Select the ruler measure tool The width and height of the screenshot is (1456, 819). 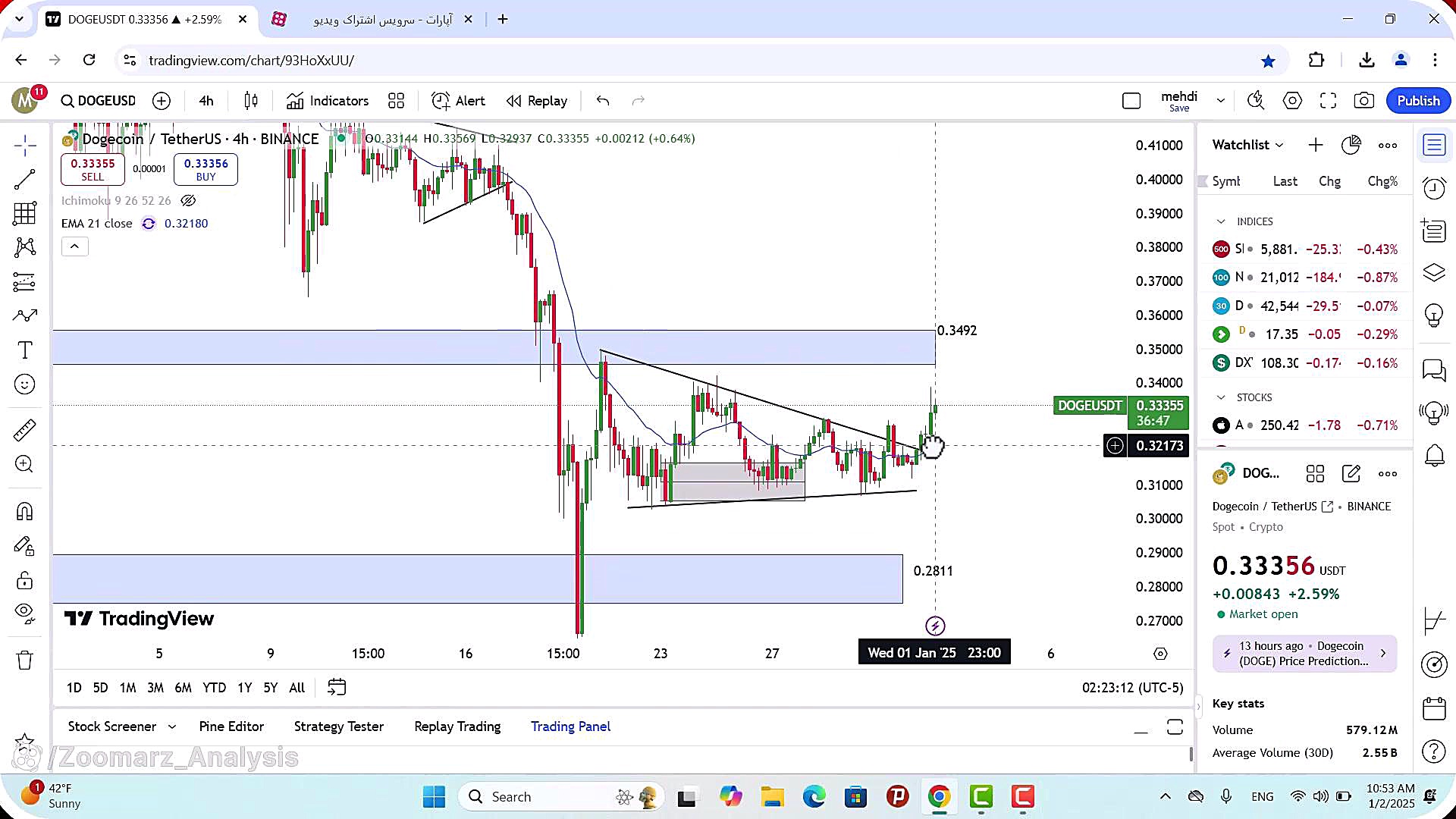point(24,430)
